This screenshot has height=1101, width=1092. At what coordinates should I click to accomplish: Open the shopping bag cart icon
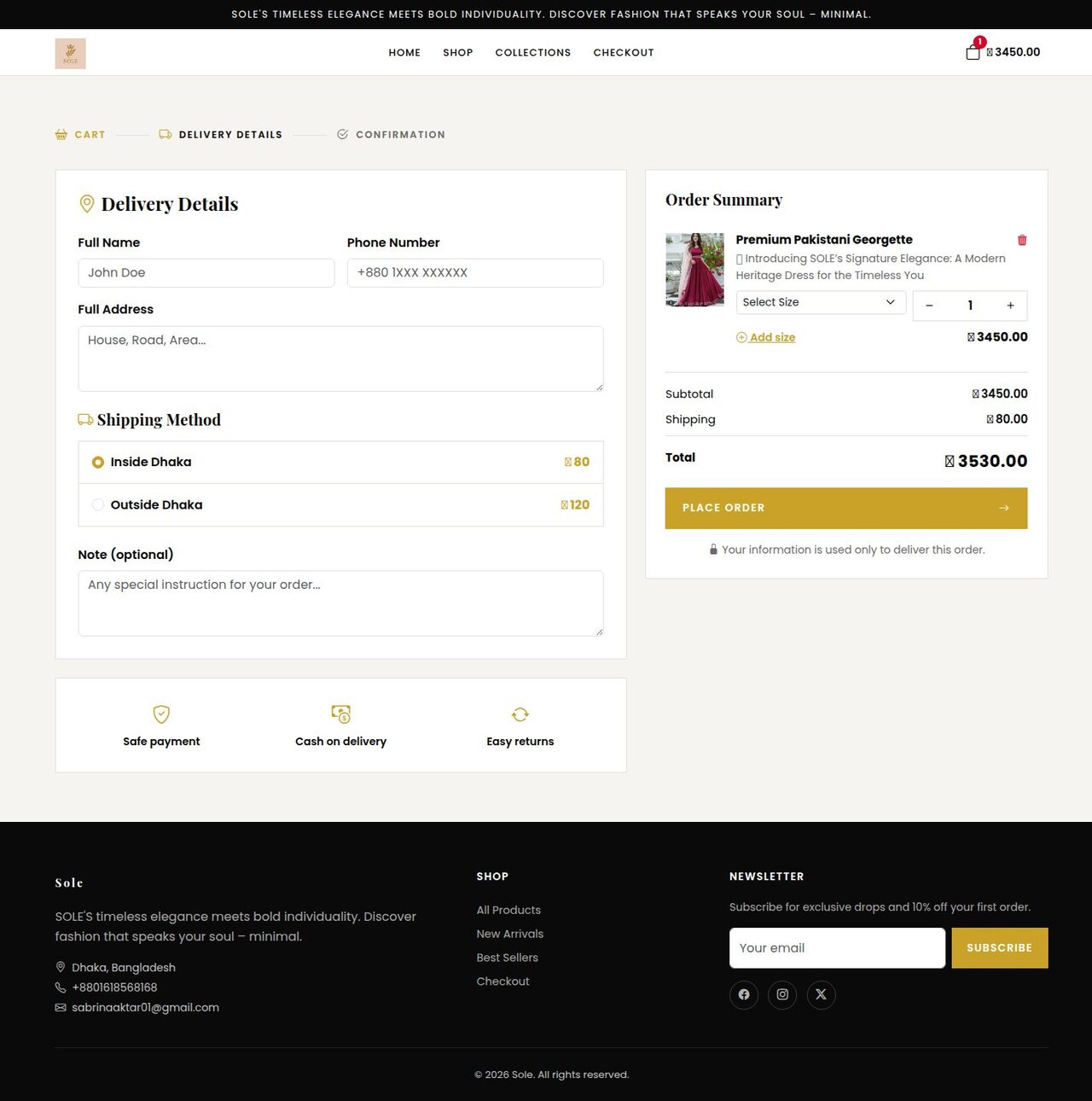[x=973, y=52]
